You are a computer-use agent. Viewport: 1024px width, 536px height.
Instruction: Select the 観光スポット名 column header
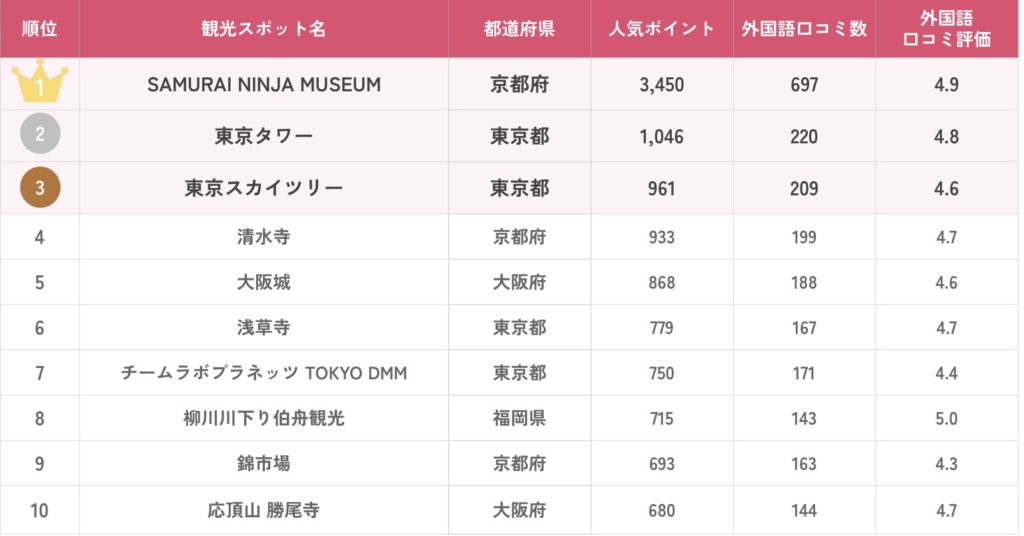[264, 28]
